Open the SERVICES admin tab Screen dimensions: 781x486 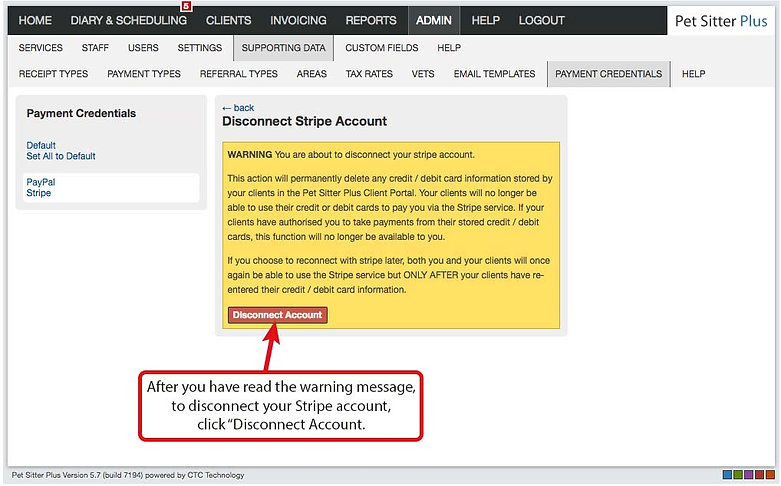[41, 48]
